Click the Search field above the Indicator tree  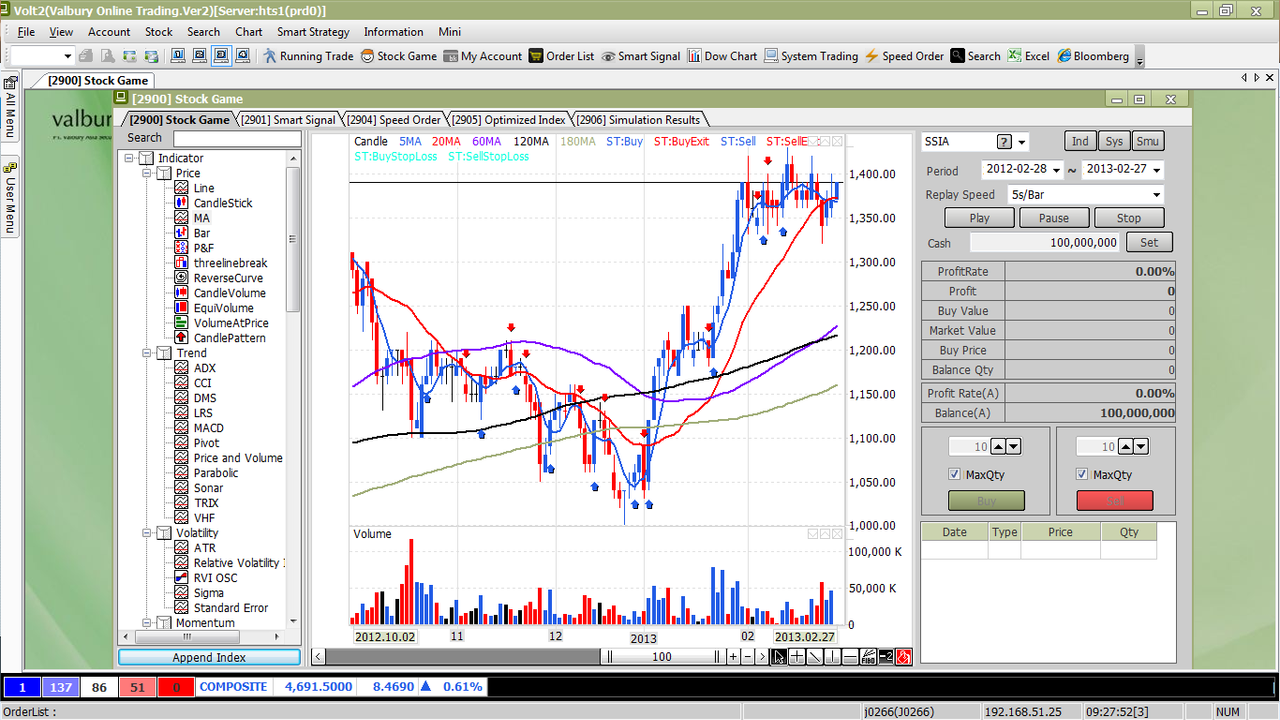point(237,138)
